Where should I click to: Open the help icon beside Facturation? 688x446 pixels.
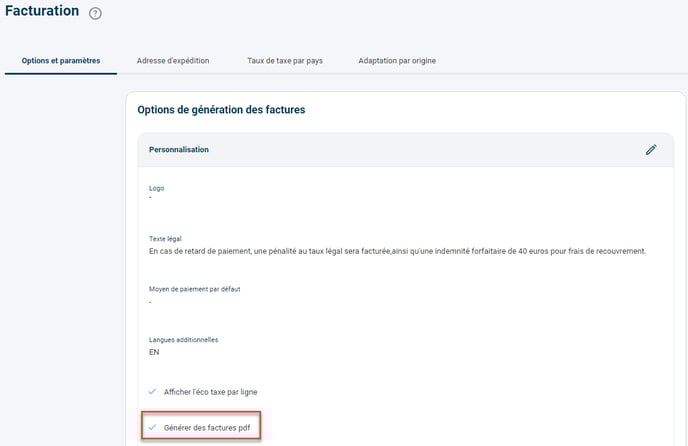coord(95,14)
